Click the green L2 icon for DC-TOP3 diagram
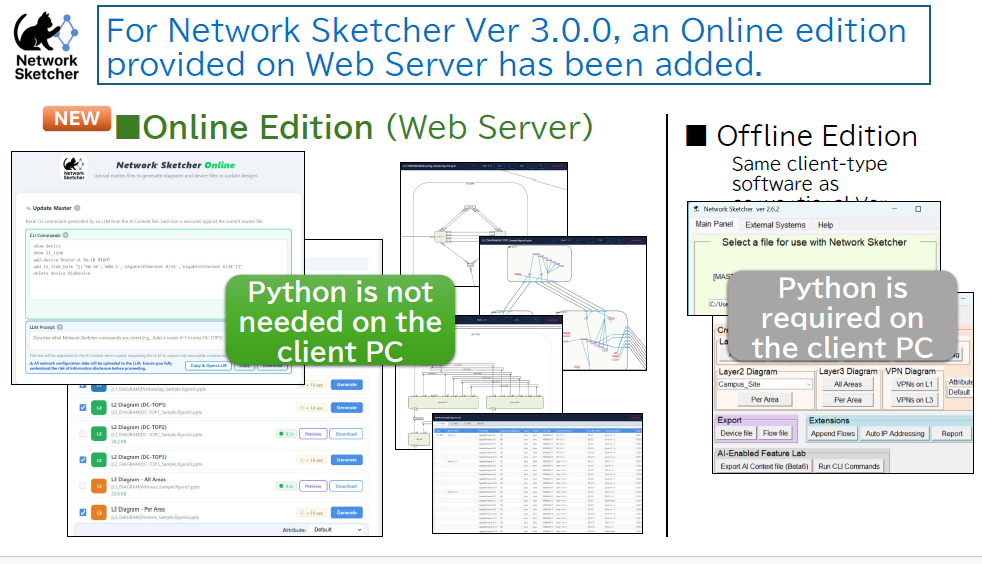 click(x=99, y=460)
